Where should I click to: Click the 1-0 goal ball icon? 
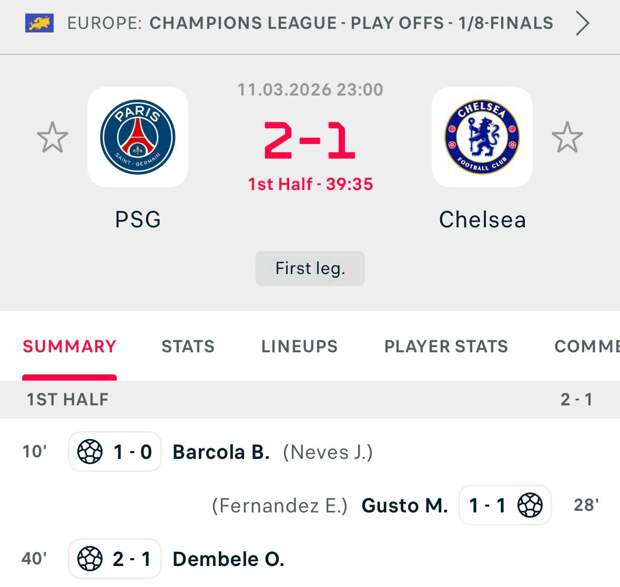90,452
